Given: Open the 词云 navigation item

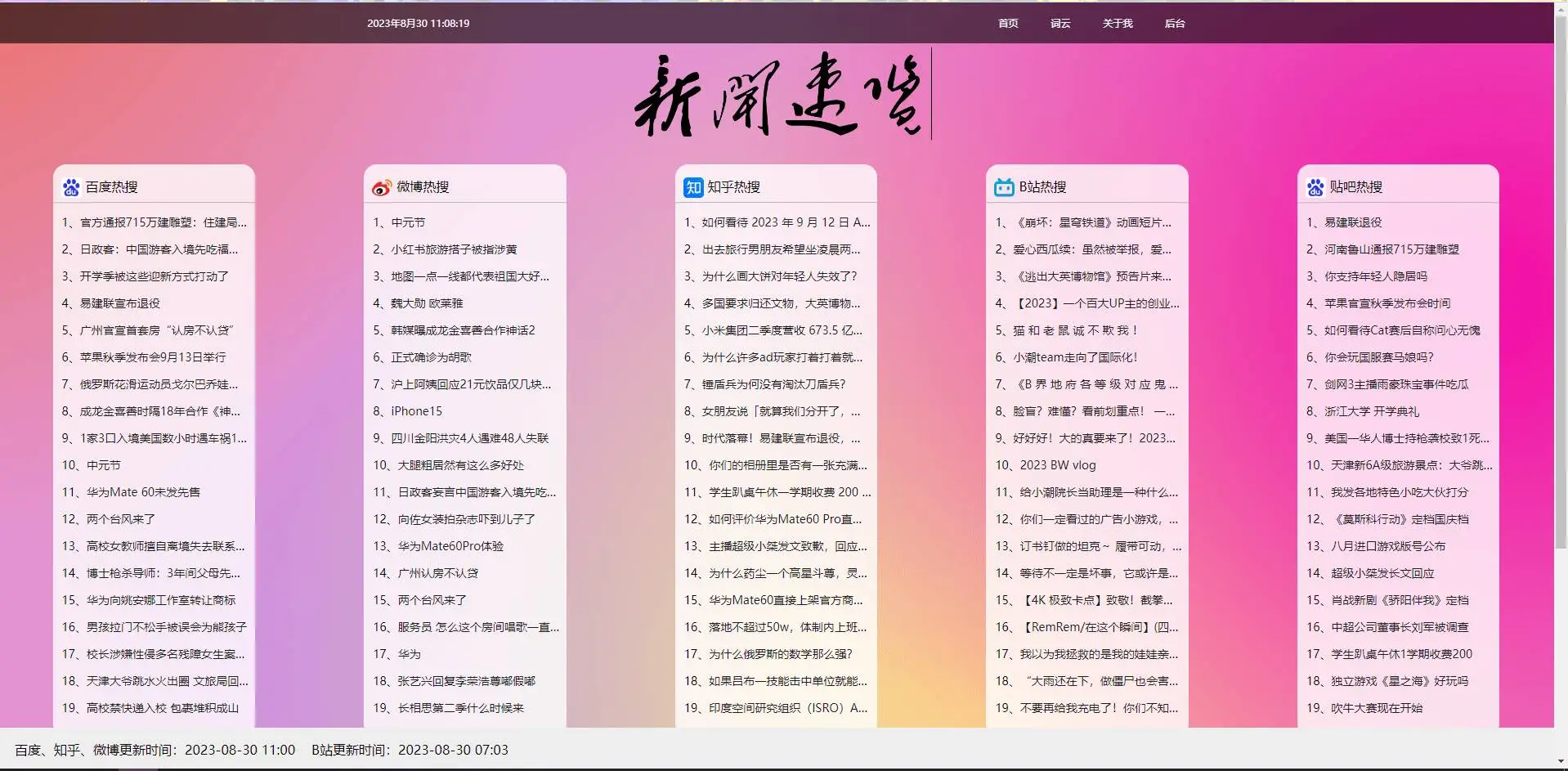Looking at the screenshot, I should coord(1060,24).
